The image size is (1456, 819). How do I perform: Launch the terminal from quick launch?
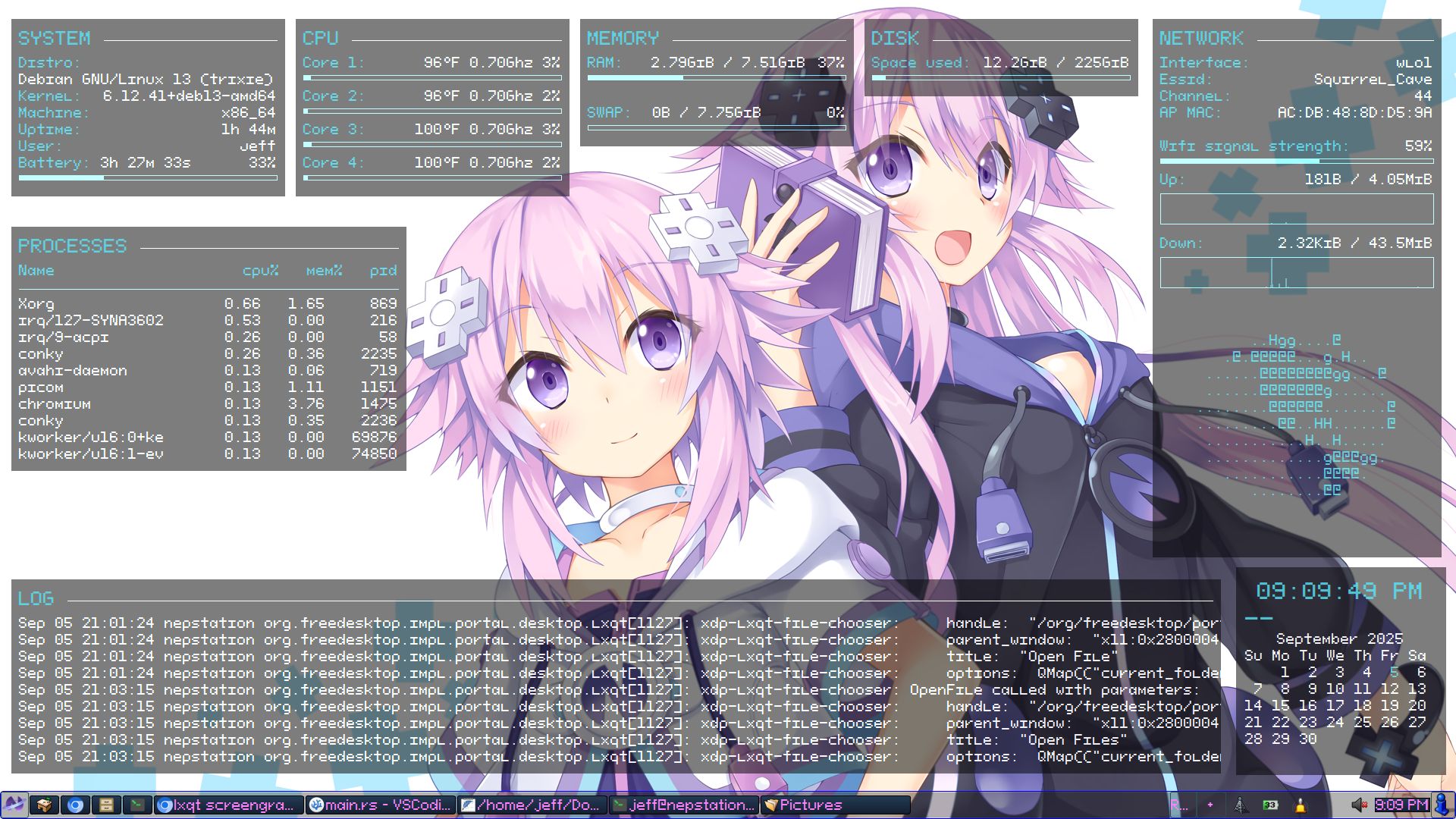pos(137,805)
